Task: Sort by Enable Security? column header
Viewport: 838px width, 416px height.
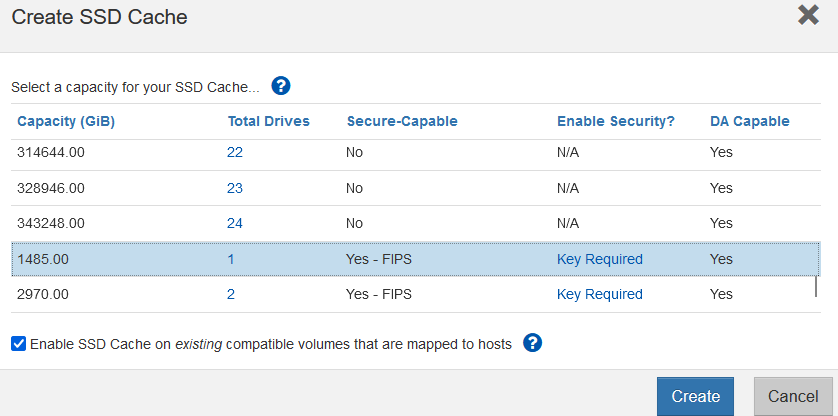Action: [x=616, y=121]
